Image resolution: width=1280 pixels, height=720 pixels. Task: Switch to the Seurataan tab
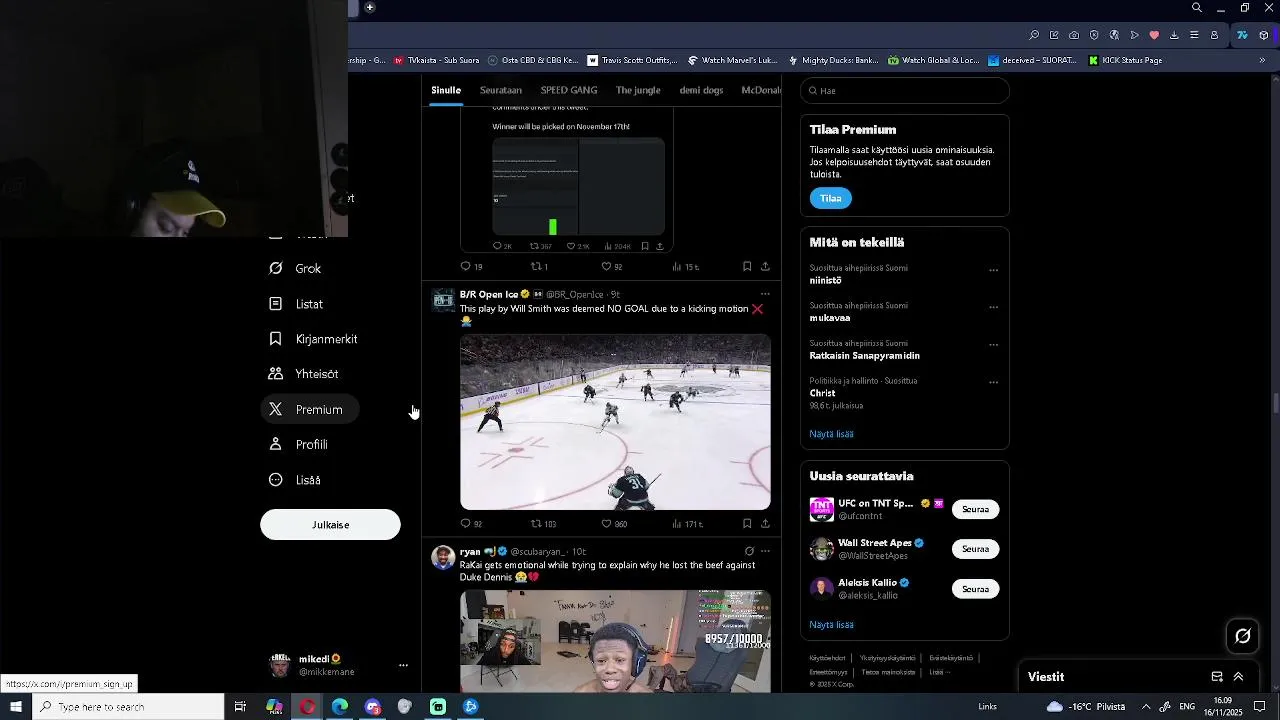coord(501,90)
